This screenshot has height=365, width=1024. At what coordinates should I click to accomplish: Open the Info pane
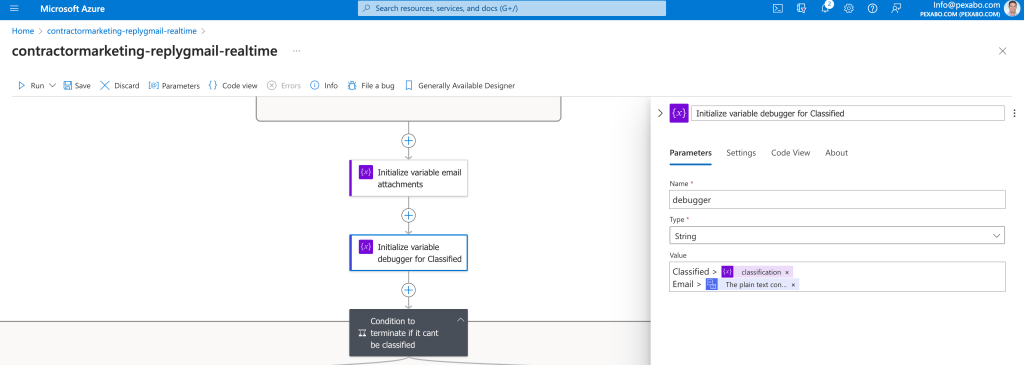tap(324, 86)
